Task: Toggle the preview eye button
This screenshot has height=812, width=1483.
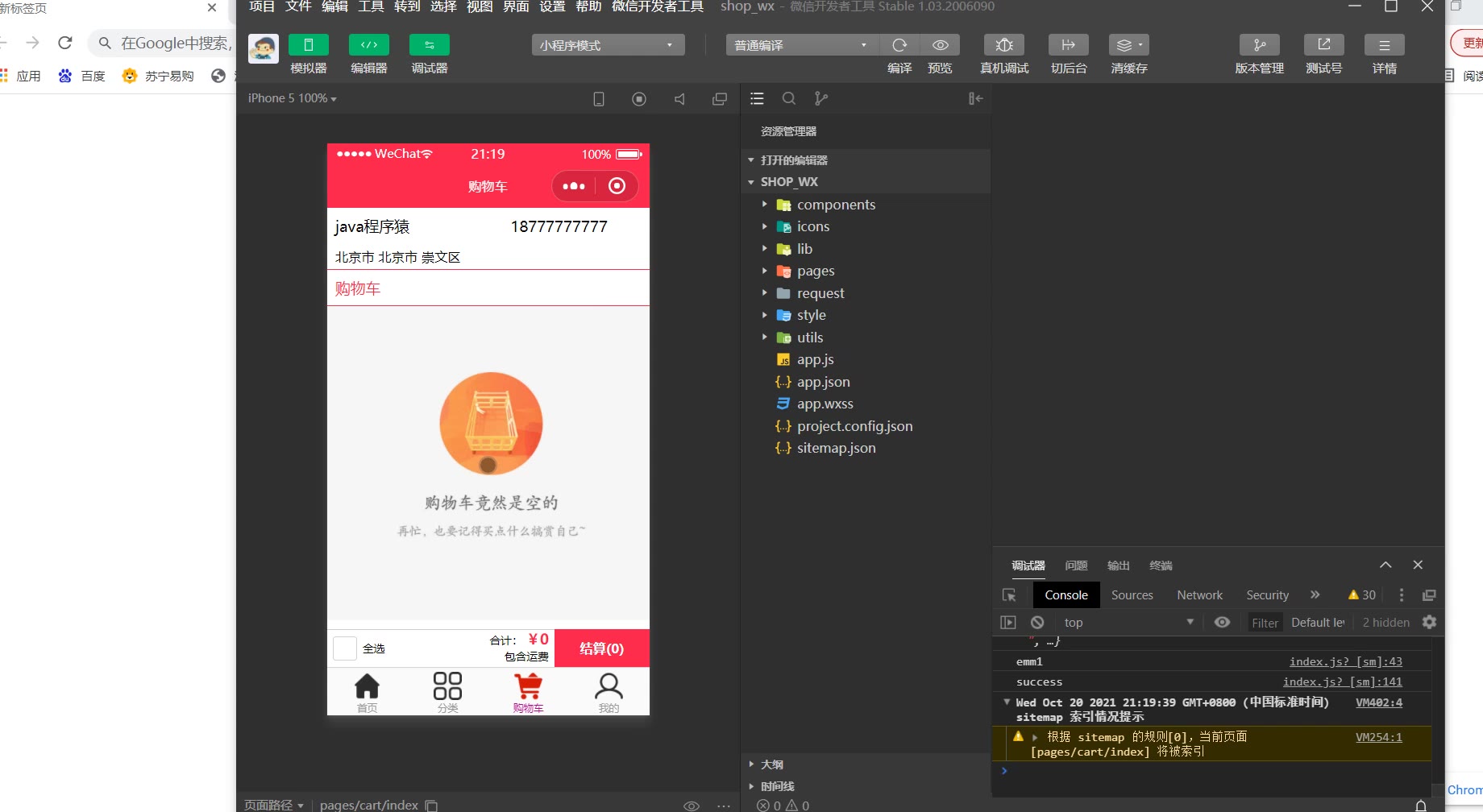Action: tap(940, 46)
